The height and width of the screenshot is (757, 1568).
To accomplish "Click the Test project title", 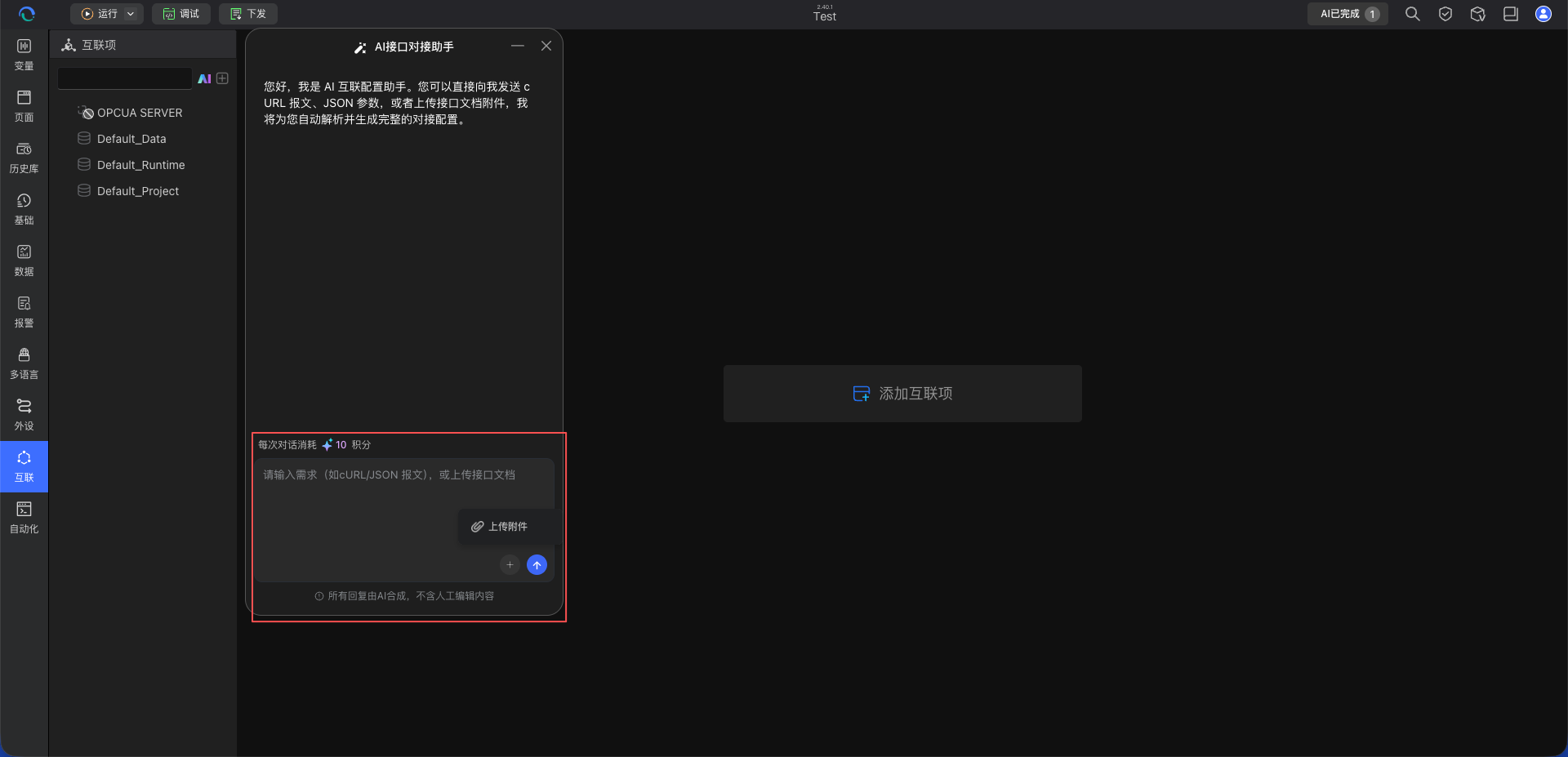I will (825, 16).
